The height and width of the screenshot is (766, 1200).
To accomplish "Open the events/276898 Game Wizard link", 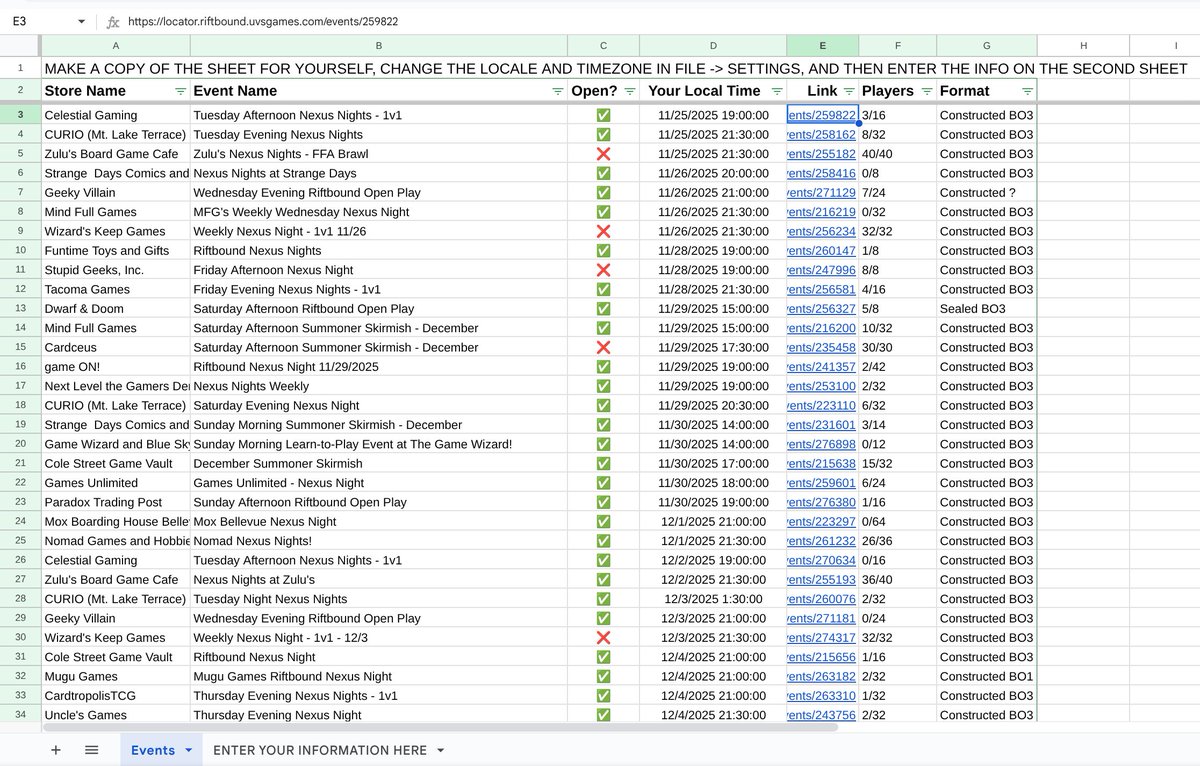I will click(822, 444).
